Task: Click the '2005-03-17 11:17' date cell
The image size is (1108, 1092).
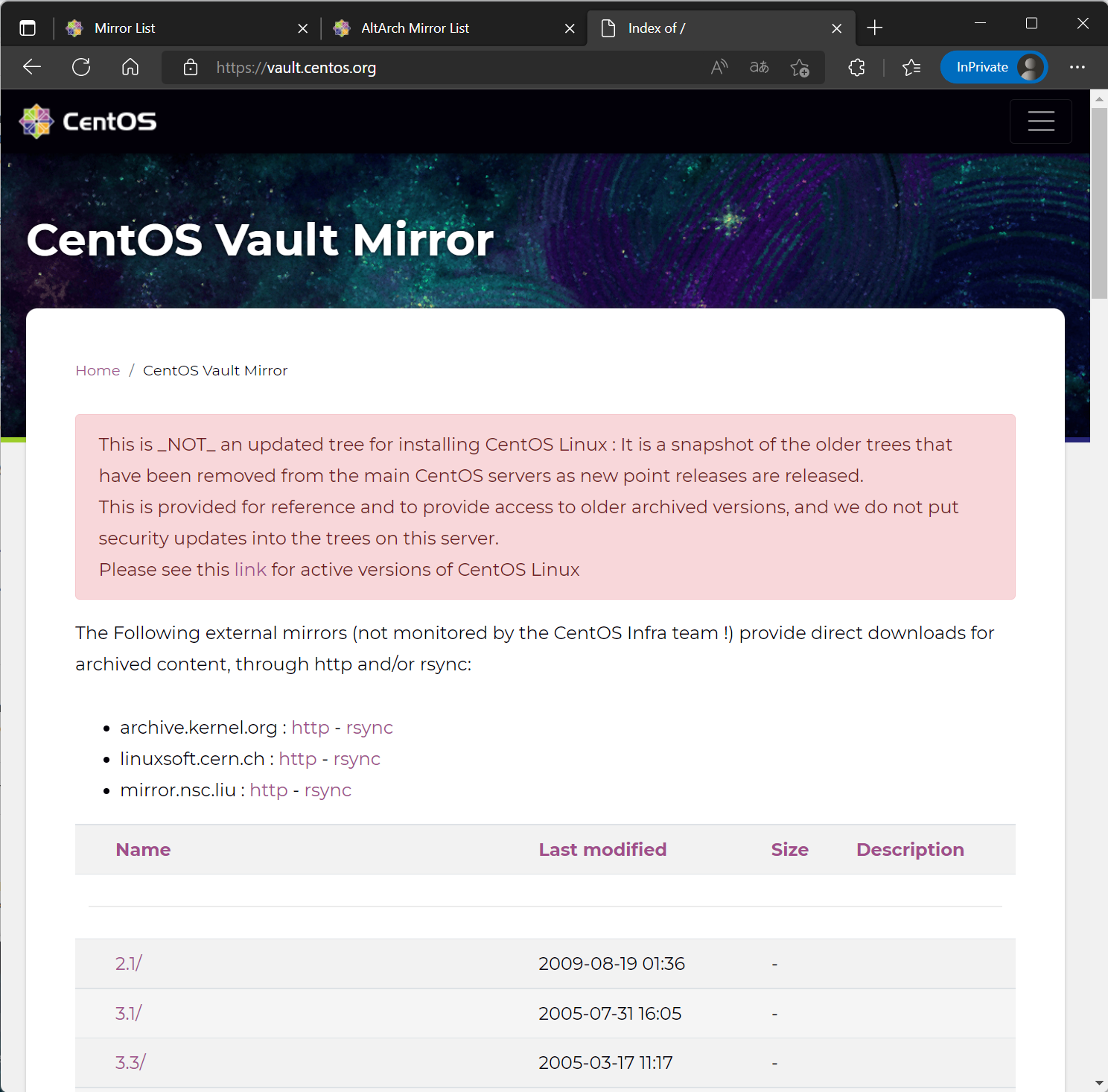Action: click(x=605, y=1063)
